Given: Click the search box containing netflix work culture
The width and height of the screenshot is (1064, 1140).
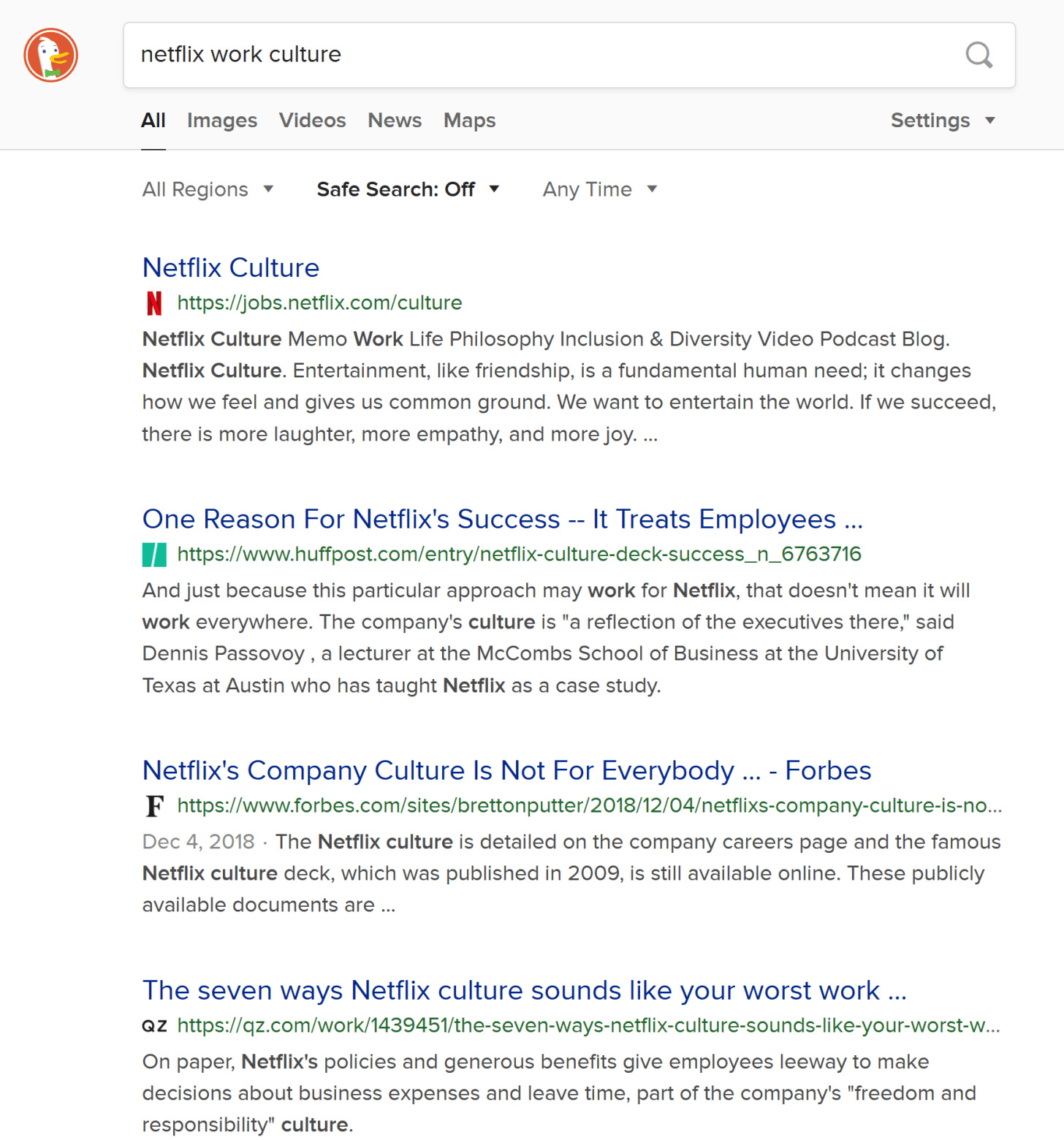Looking at the screenshot, I should coord(541,55).
